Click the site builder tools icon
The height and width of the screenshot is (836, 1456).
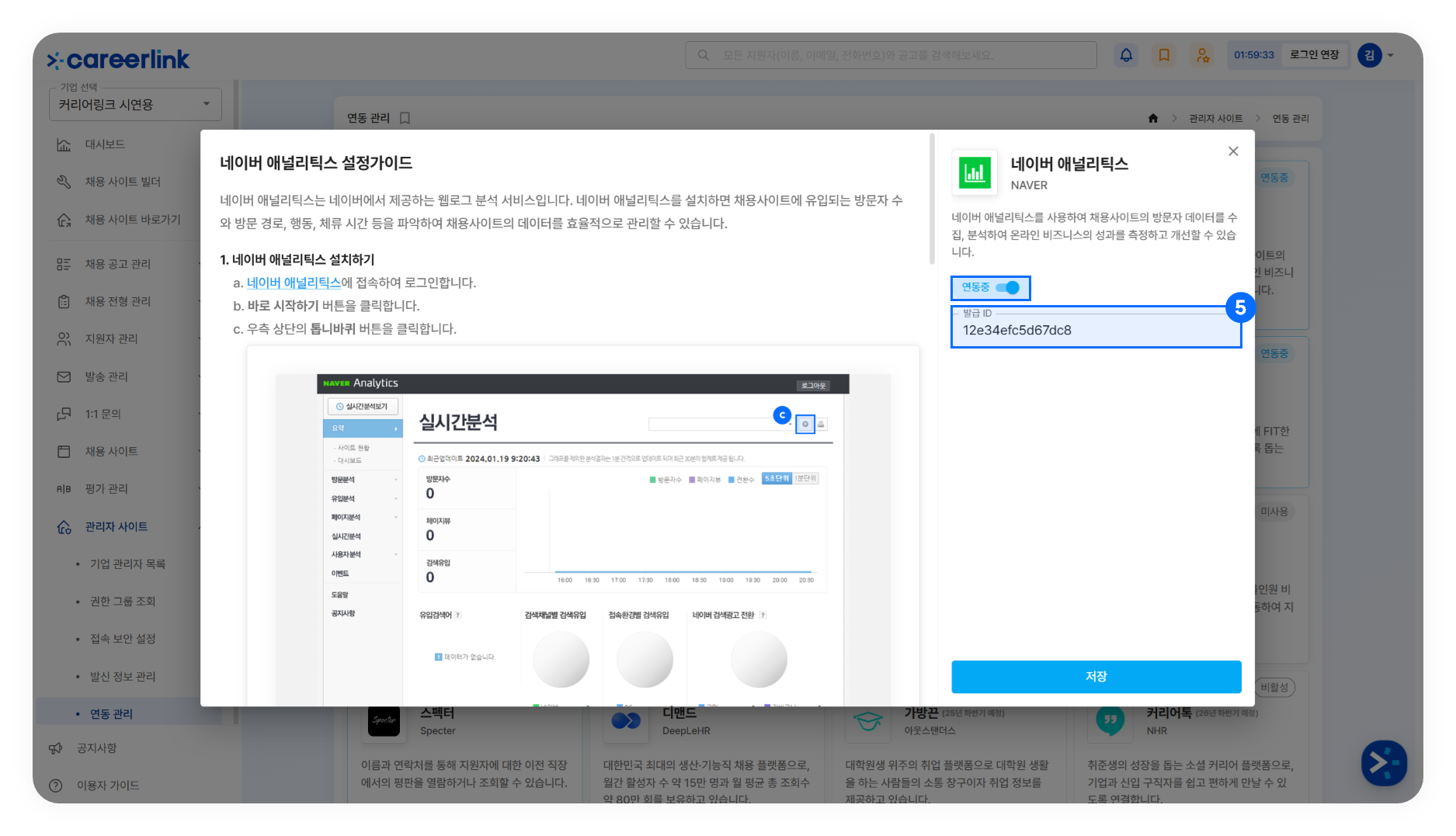[x=64, y=182]
